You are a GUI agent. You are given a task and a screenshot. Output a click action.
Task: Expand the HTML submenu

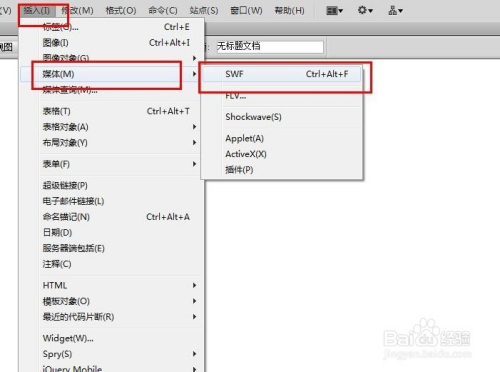point(112,285)
